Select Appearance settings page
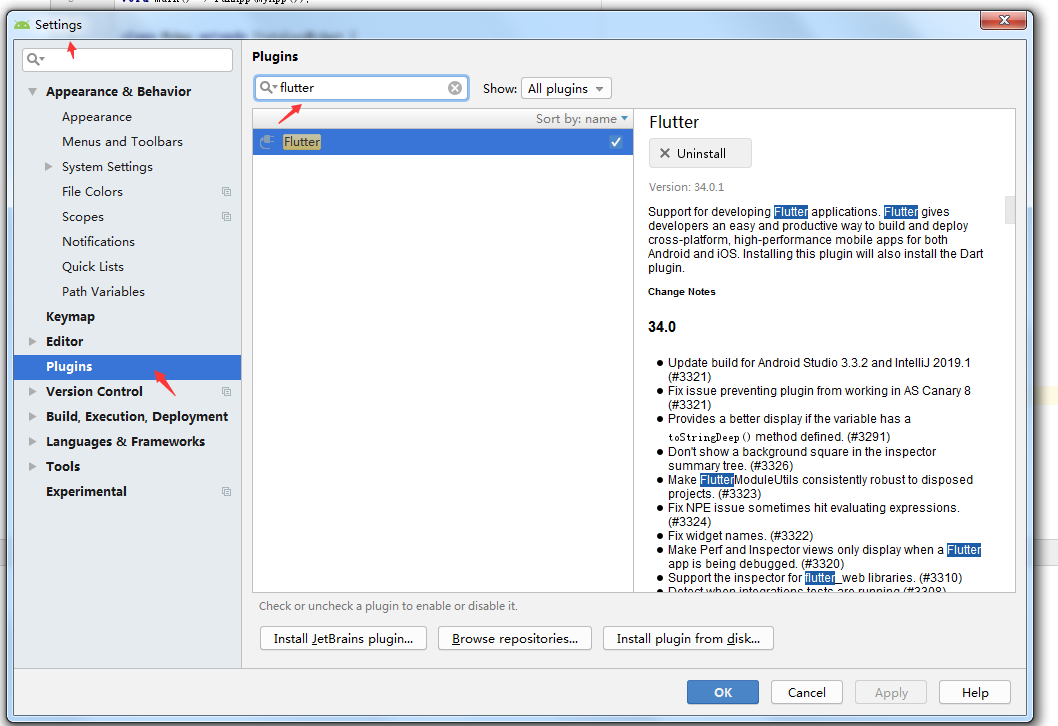The image size is (1058, 726). tap(97, 117)
